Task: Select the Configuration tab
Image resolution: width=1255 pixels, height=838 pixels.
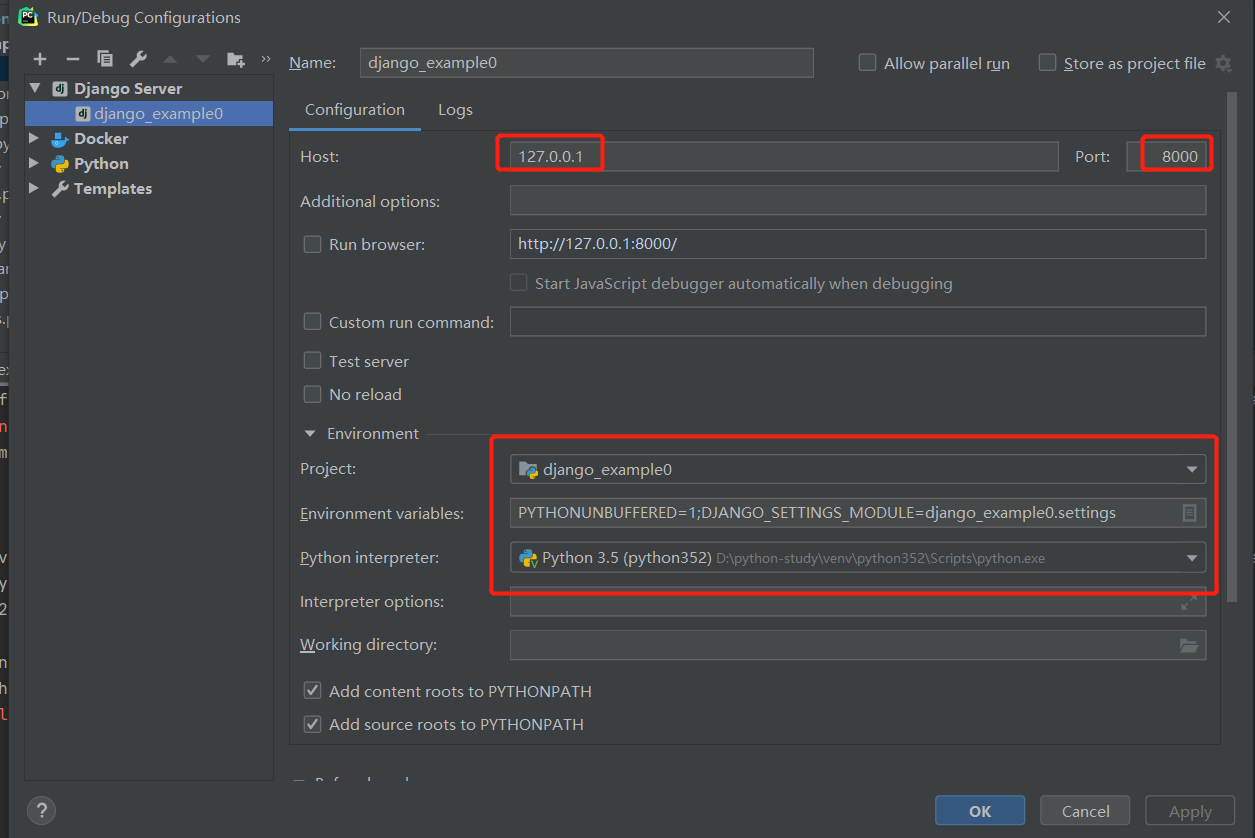Action: tap(355, 110)
